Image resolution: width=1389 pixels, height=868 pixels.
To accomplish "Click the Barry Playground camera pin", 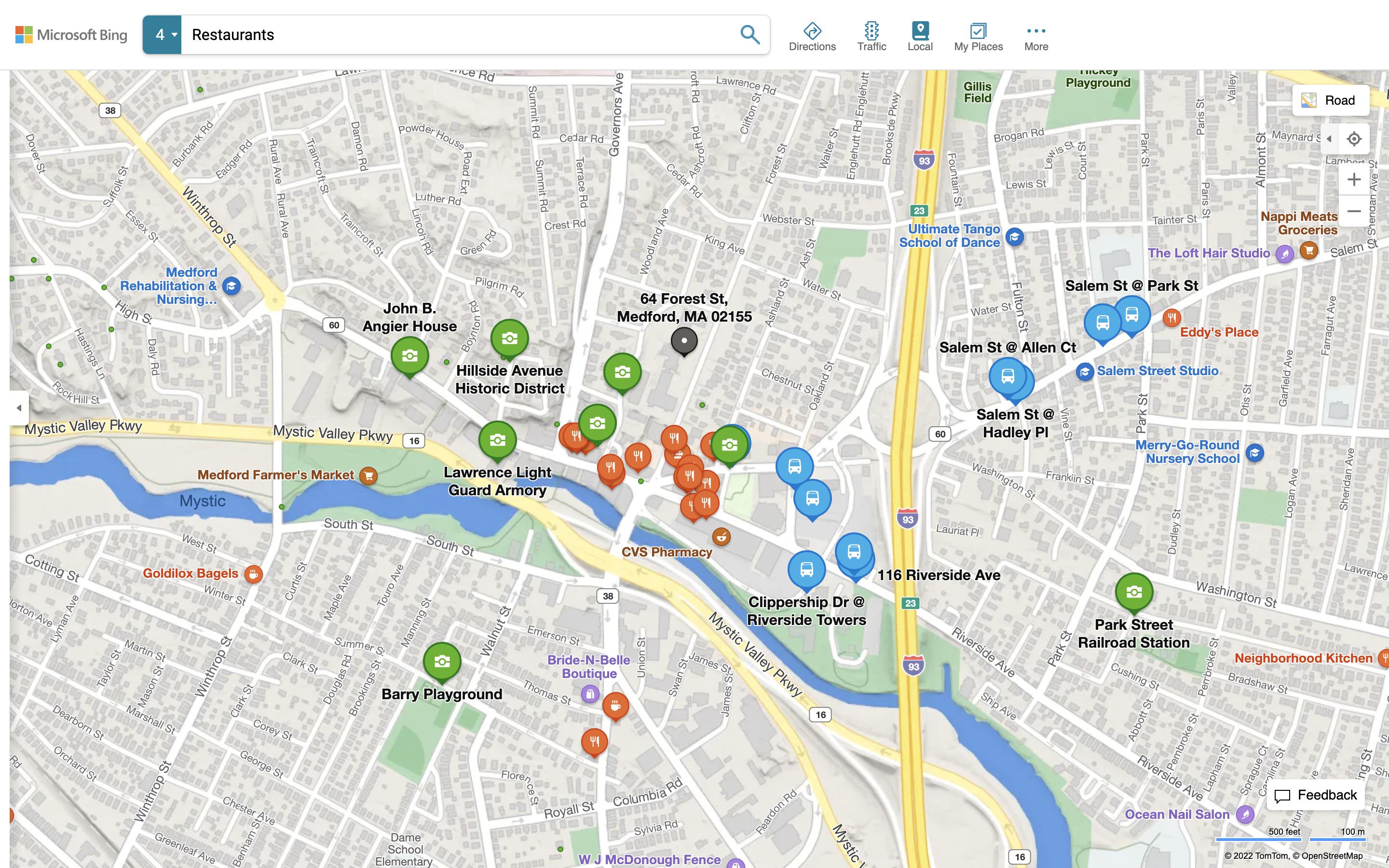I will (441, 661).
